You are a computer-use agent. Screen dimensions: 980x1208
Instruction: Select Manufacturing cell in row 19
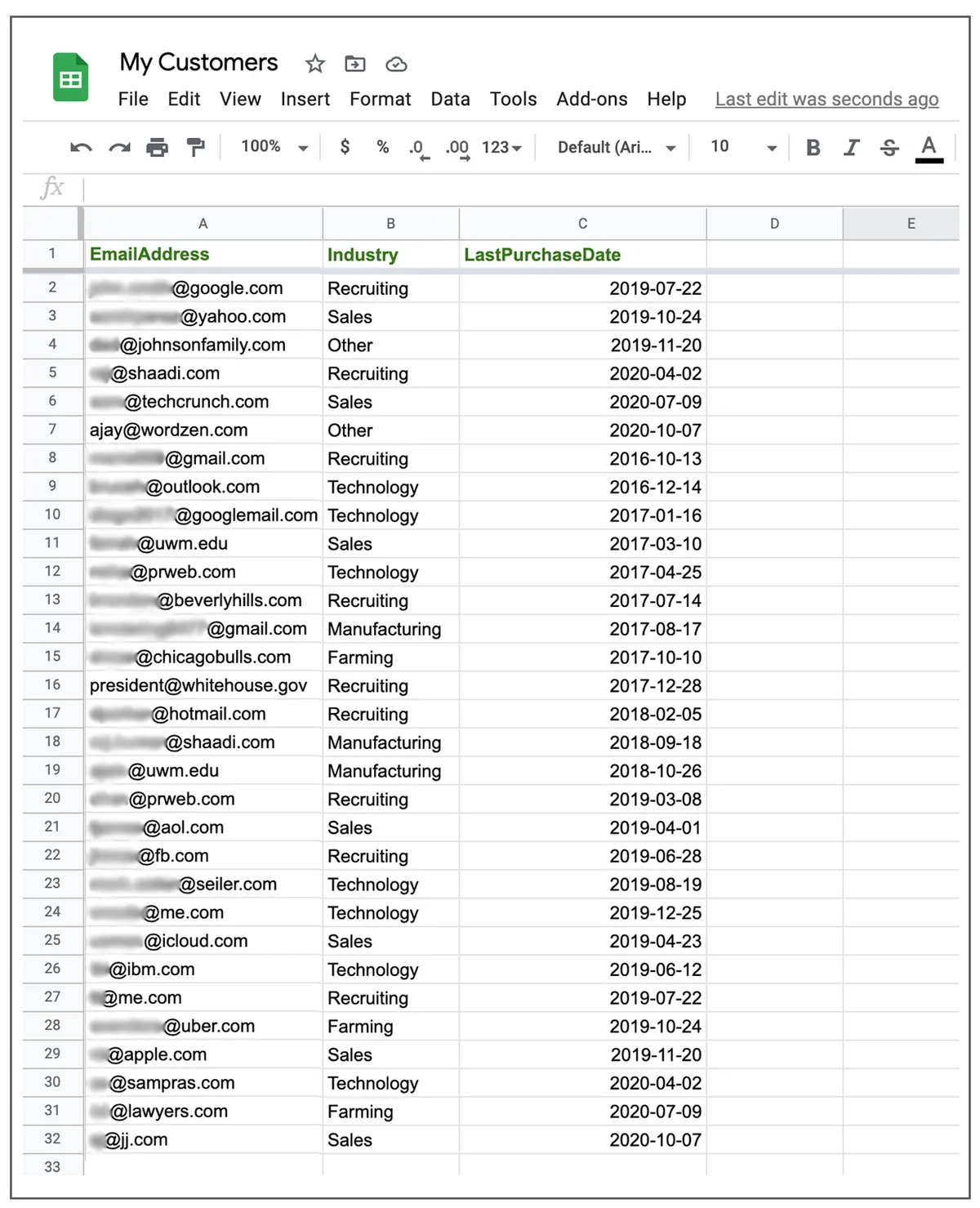tap(390, 771)
